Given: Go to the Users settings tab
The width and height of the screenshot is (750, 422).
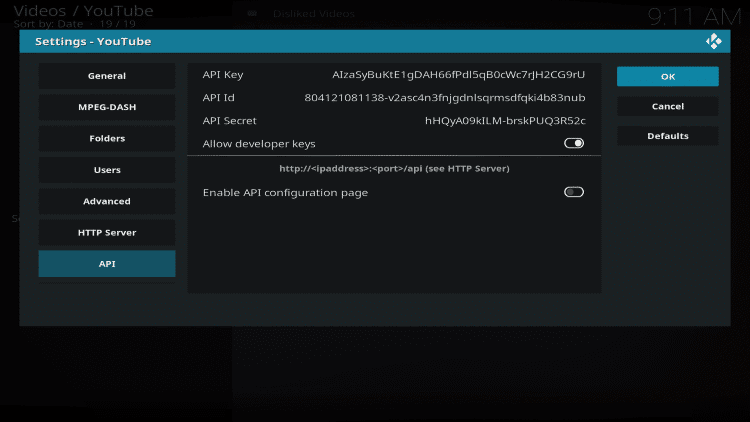Looking at the screenshot, I should click(x=107, y=170).
